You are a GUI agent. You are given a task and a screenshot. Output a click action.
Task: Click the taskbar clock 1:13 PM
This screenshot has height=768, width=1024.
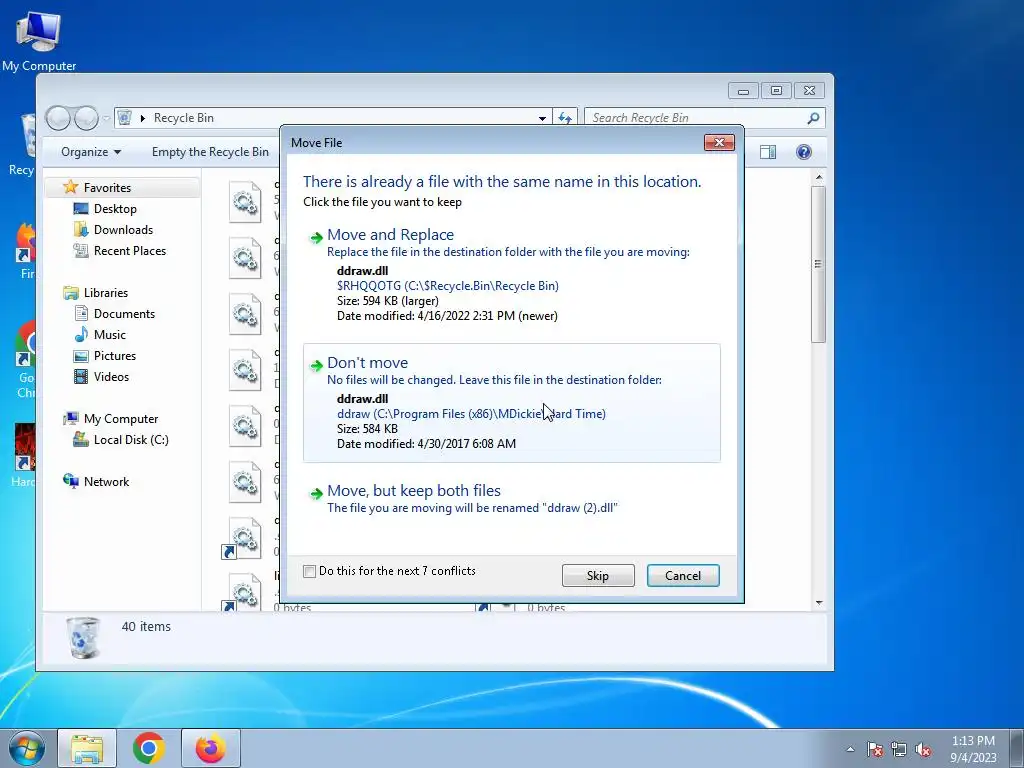coord(973,741)
